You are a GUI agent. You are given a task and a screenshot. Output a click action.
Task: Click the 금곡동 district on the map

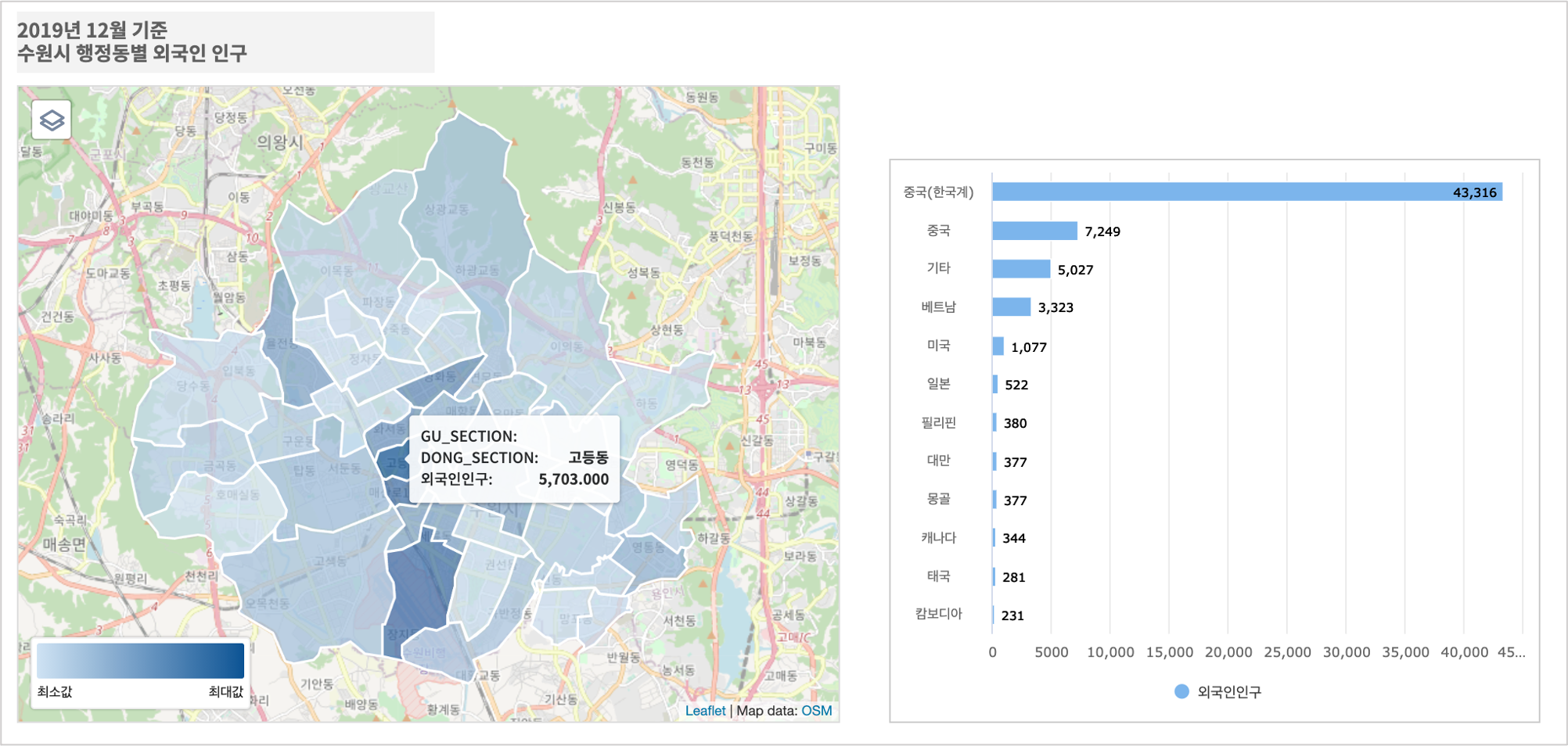219,466
